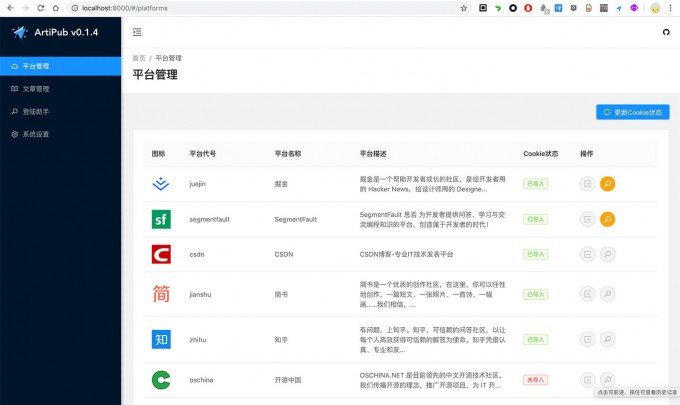
Task: Click the search icon in jianshu row
Action: pyautogui.click(x=608, y=294)
